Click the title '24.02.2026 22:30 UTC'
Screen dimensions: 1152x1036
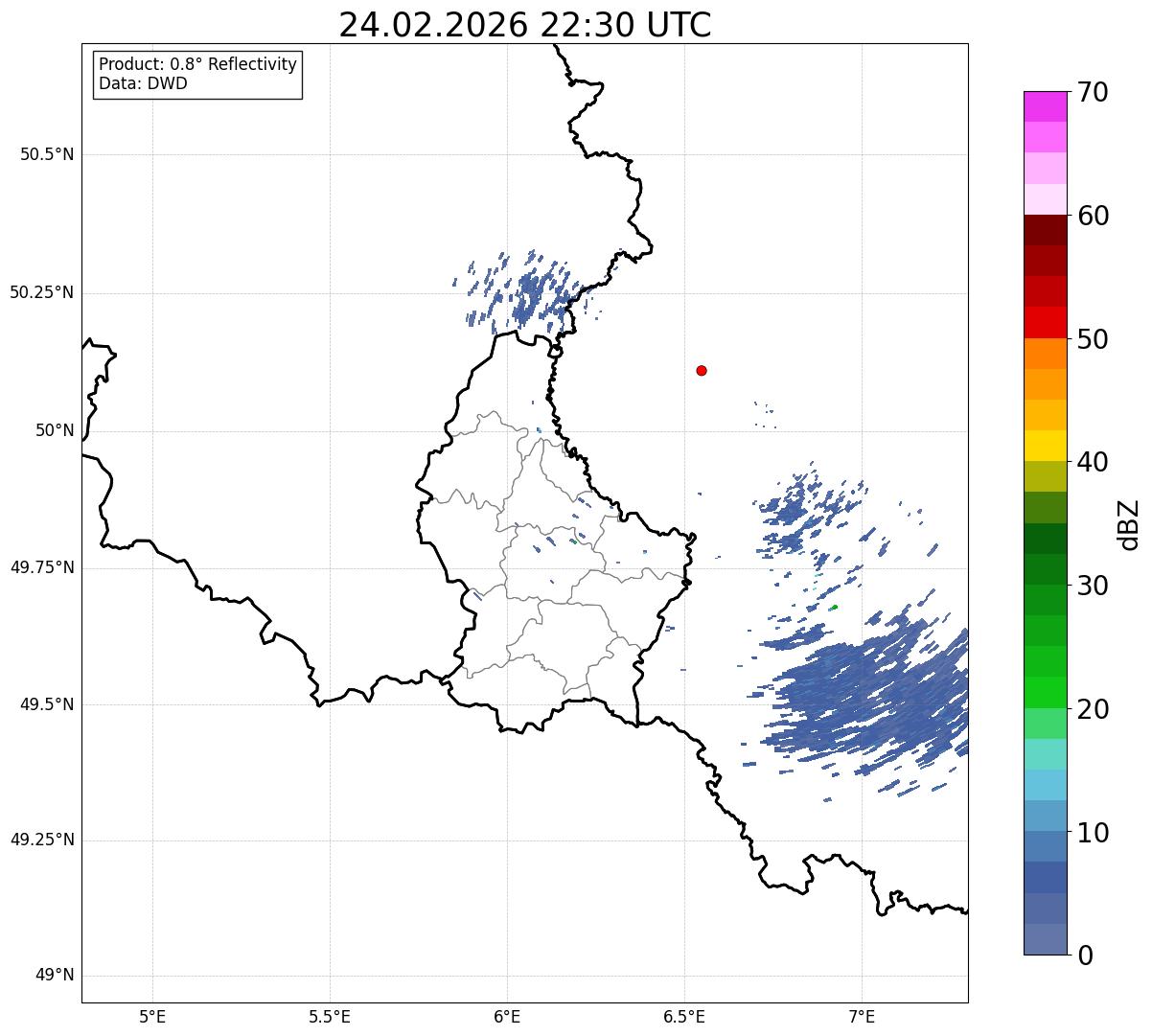tap(525, 24)
